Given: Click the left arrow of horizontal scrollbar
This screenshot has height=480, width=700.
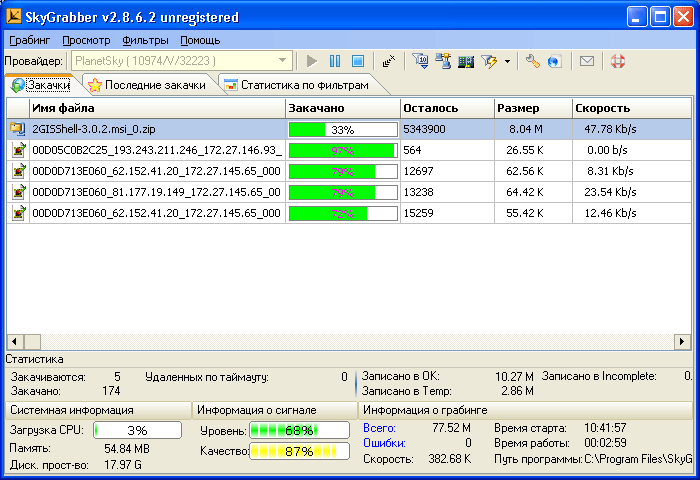Looking at the screenshot, I should pos(15,342).
